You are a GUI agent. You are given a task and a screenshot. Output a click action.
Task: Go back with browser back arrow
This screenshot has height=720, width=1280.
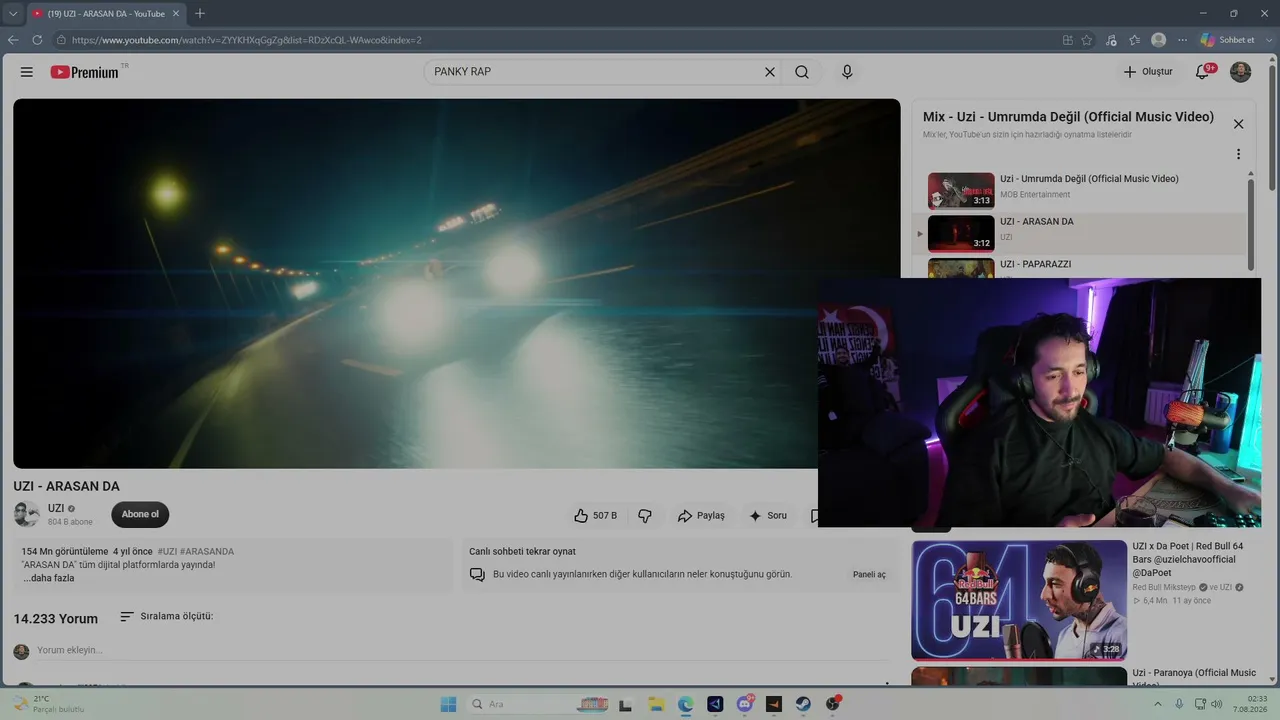pyautogui.click(x=13, y=40)
